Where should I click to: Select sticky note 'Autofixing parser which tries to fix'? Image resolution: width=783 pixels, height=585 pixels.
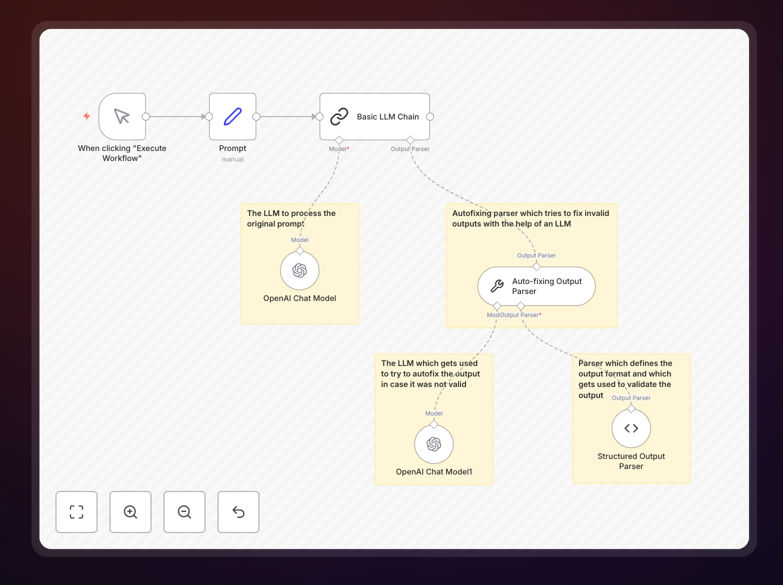[531, 265]
